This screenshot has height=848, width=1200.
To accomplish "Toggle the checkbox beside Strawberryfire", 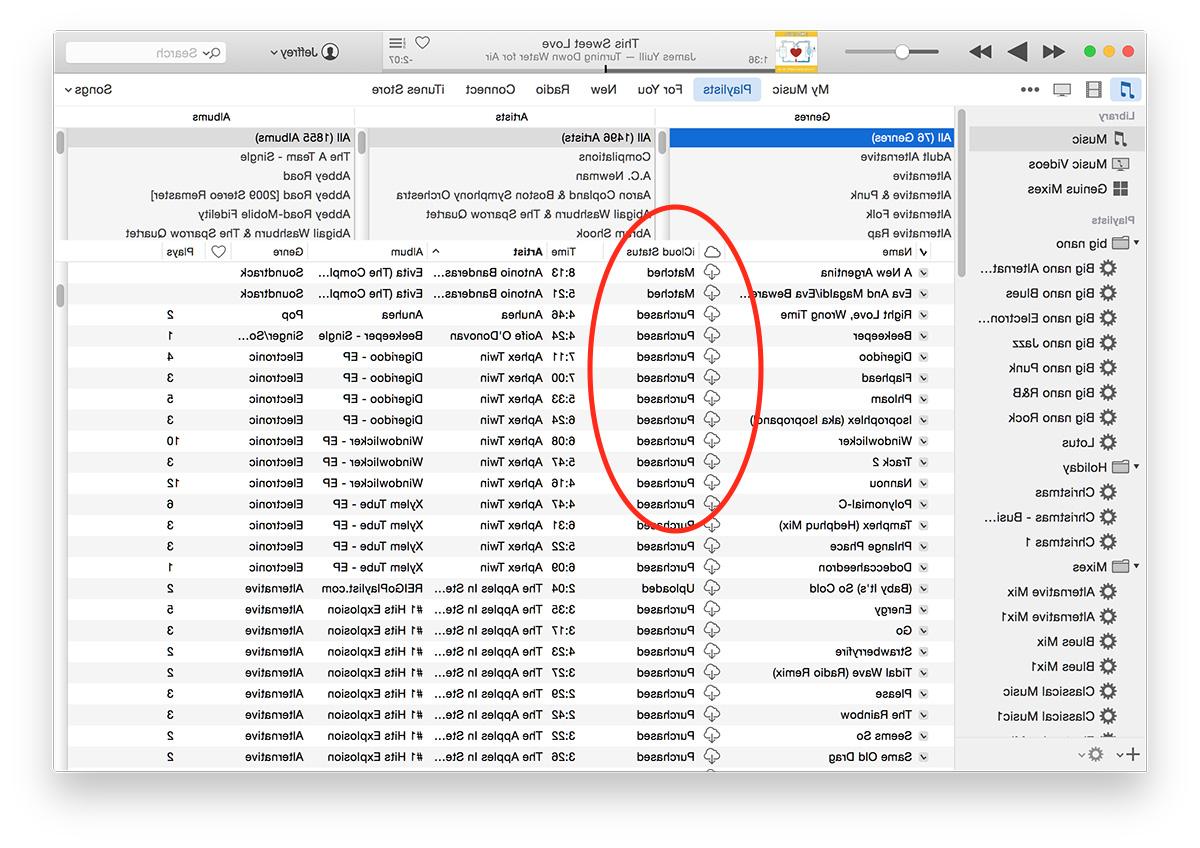I will point(923,651).
